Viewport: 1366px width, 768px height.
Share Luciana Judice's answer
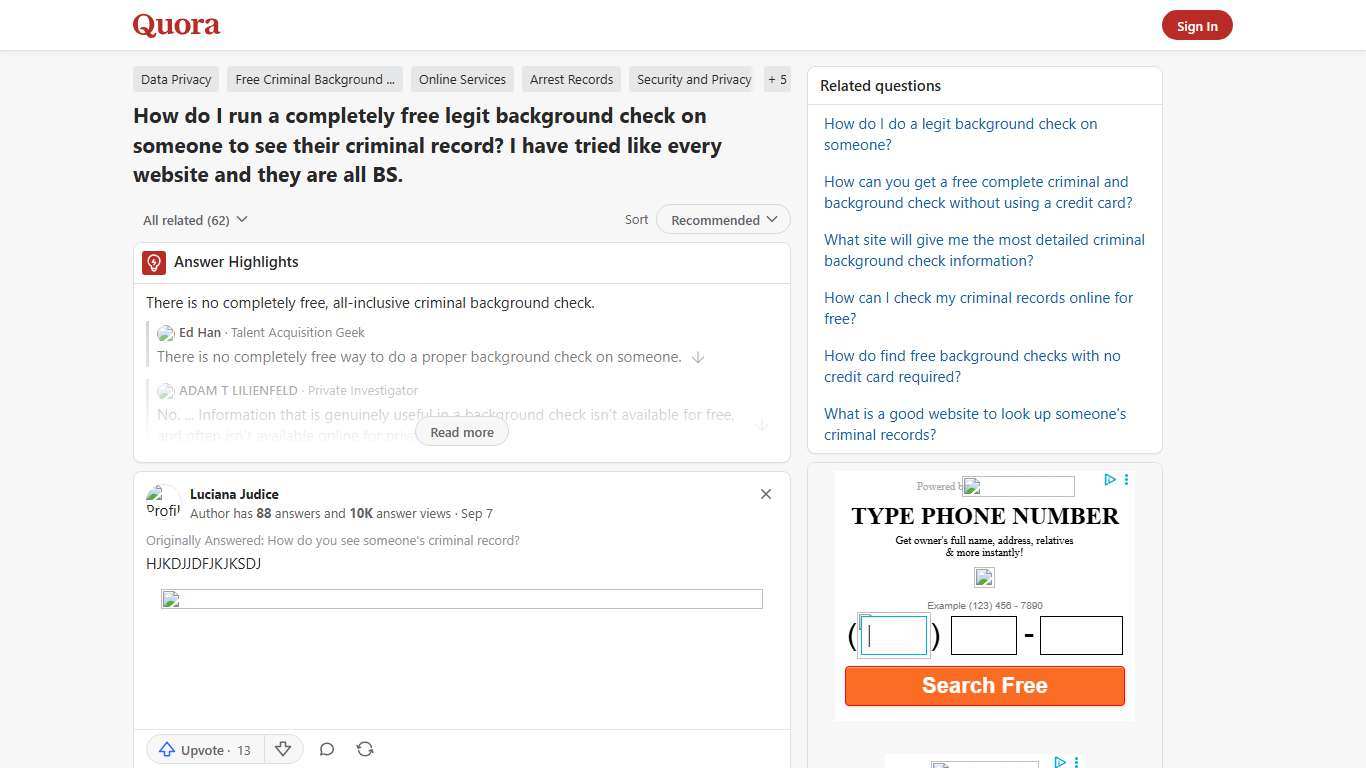364,749
